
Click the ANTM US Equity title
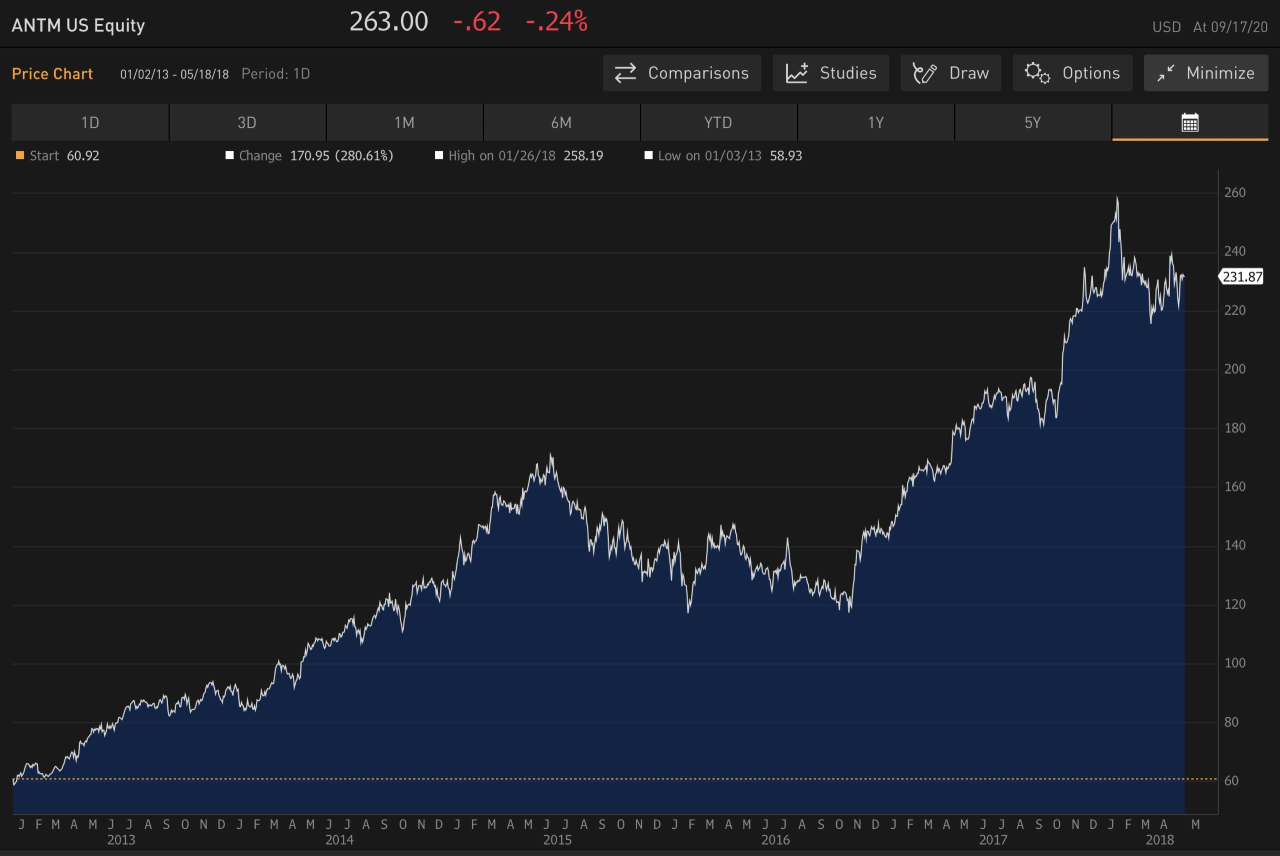78,26
